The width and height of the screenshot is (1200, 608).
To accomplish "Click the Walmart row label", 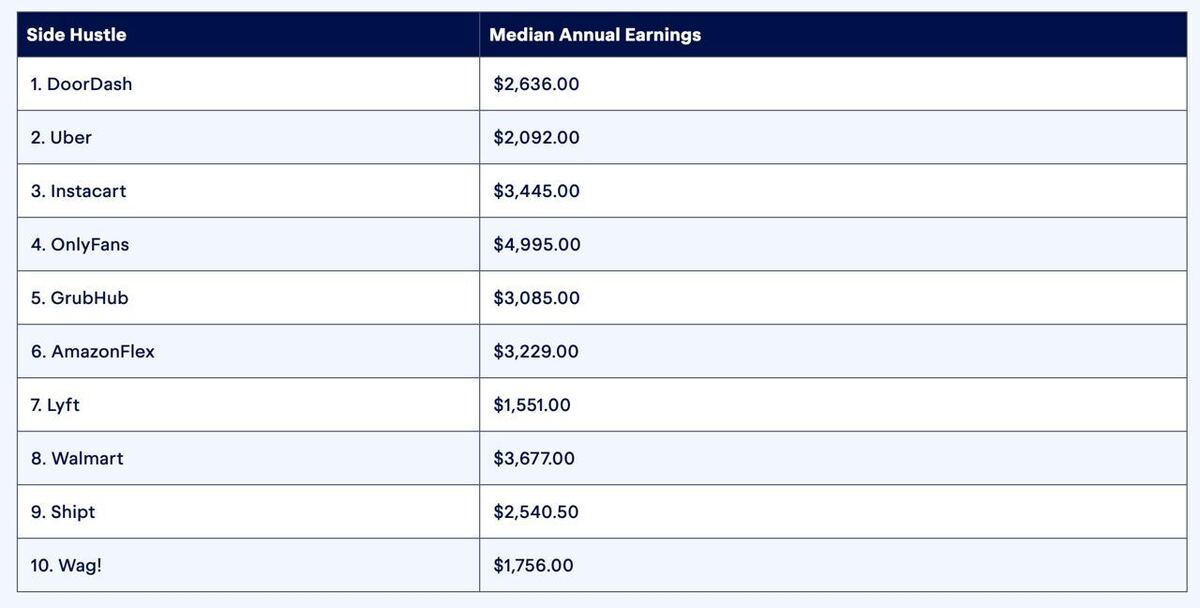I will (x=77, y=459).
